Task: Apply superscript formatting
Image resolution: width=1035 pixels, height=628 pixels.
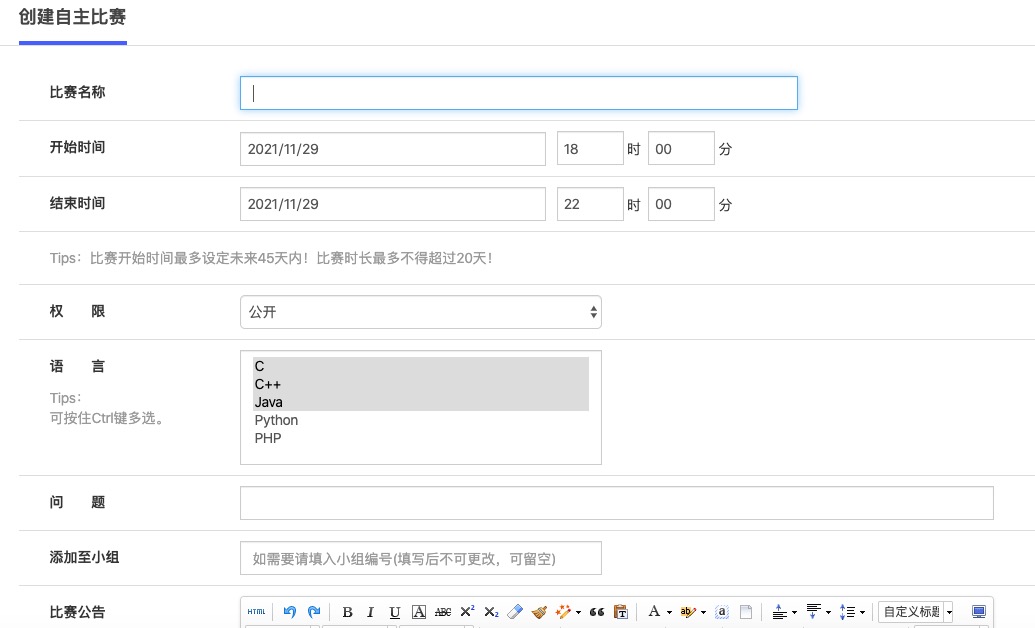Action: [467, 611]
